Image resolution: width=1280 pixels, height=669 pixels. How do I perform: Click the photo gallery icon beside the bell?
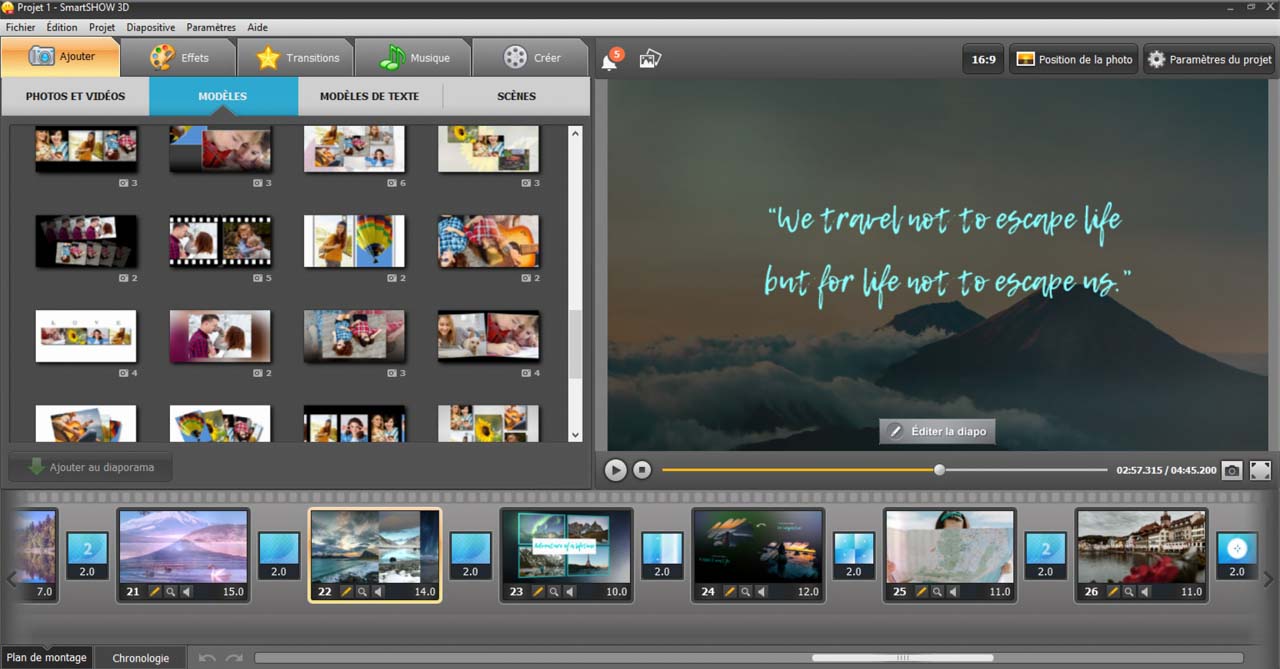pos(650,59)
